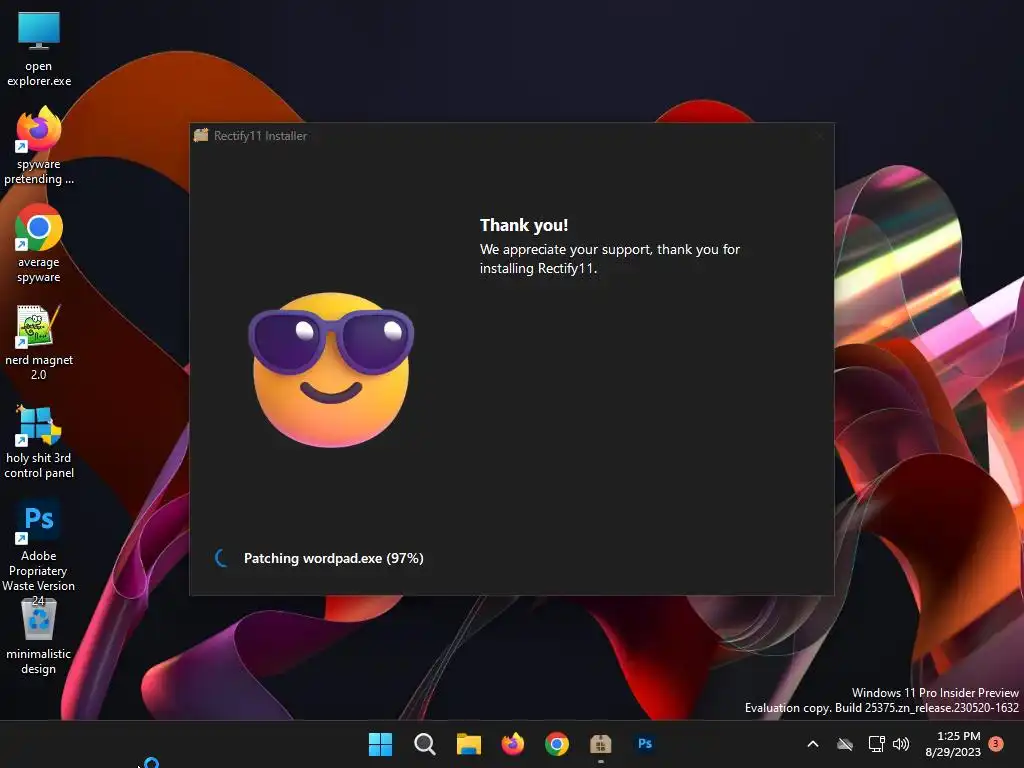Select the 'holy shit 3rd control panel' shortcut
The height and width of the screenshot is (768, 1024).
coord(39,441)
